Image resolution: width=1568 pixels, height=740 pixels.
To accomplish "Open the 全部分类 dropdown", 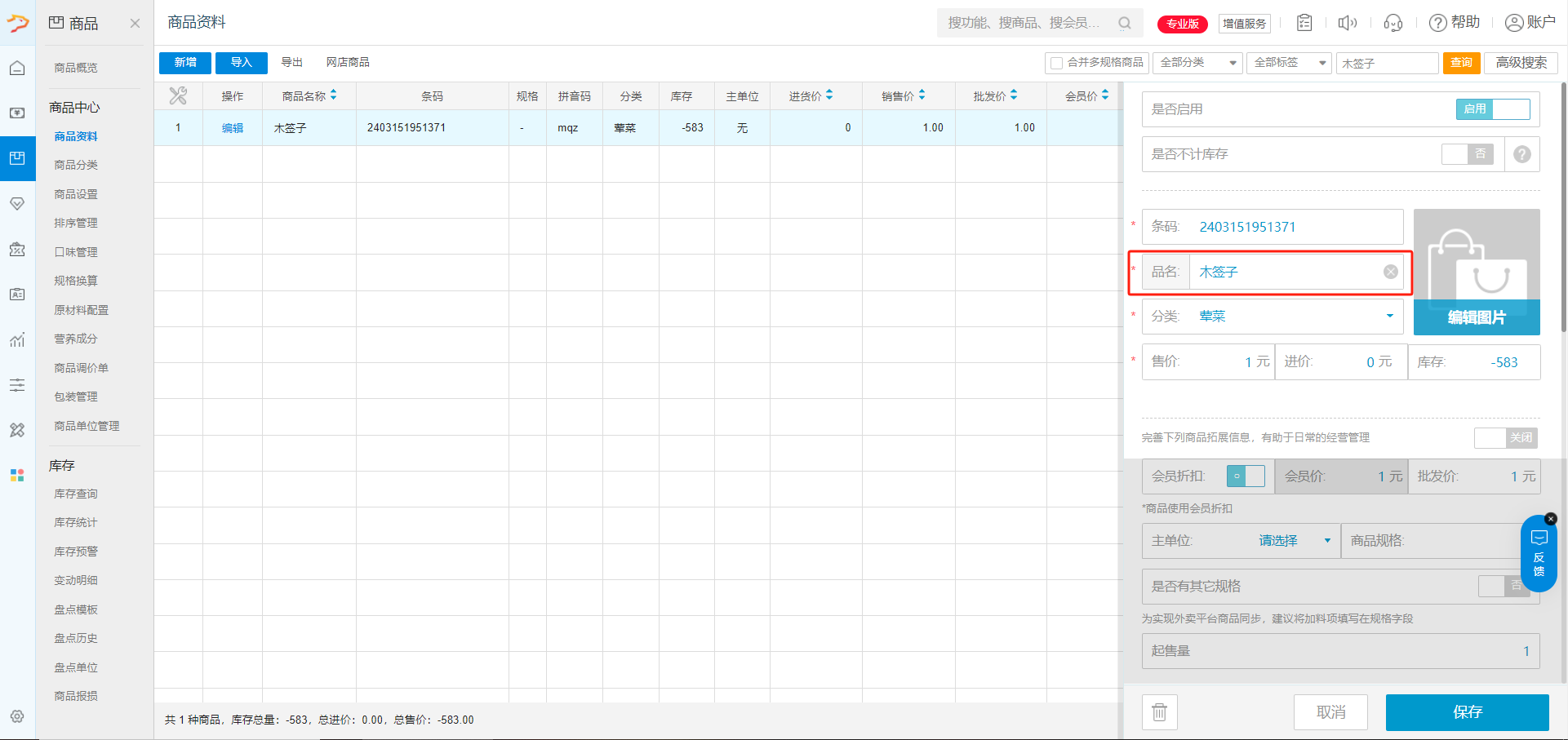I will pyautogui.click(x=1197, y=63).
